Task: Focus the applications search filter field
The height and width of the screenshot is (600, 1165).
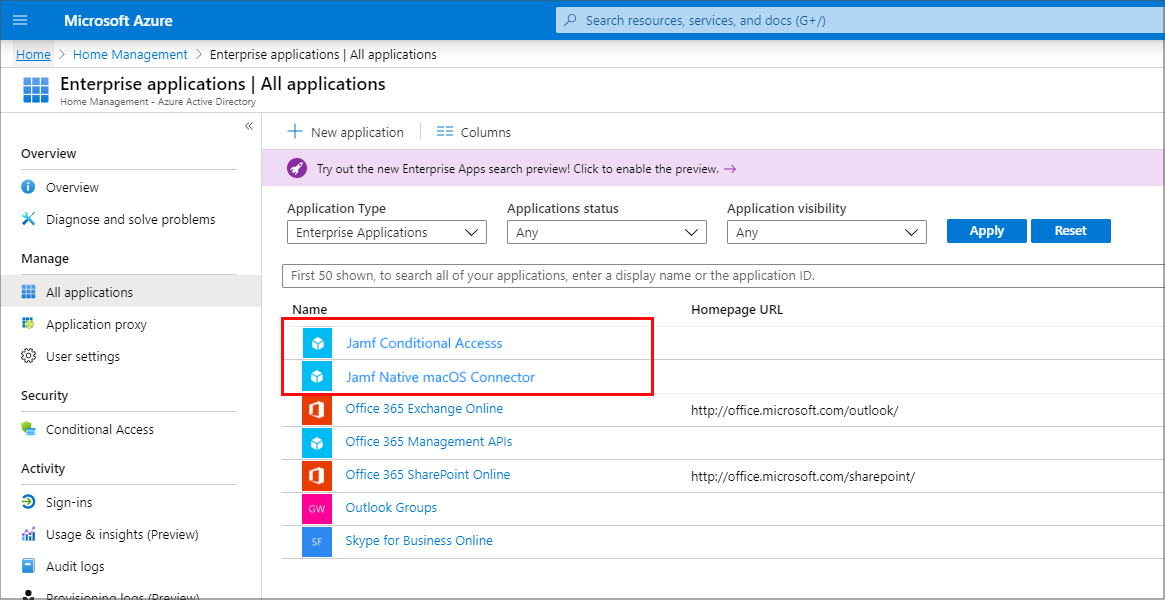Action: pos(723,275)
